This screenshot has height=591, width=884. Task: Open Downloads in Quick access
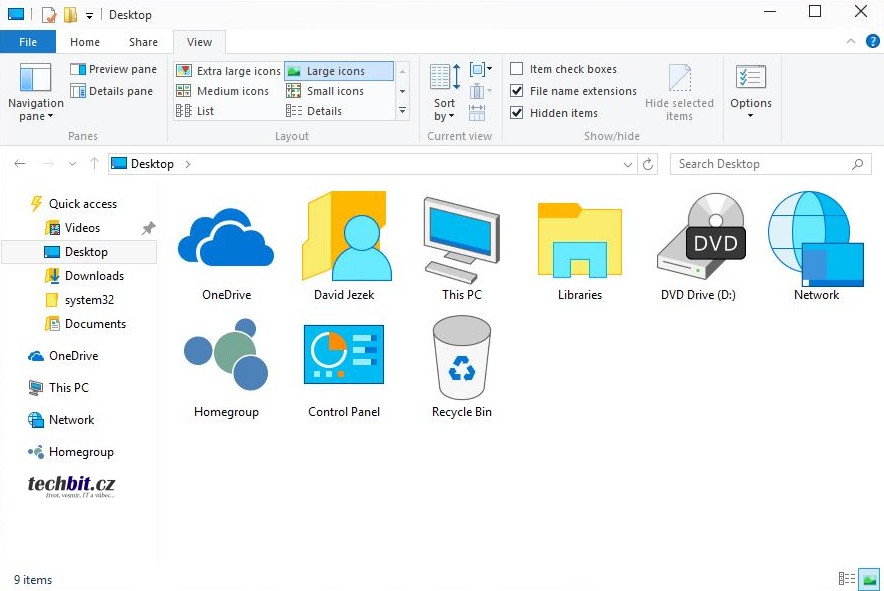(94, 276)
